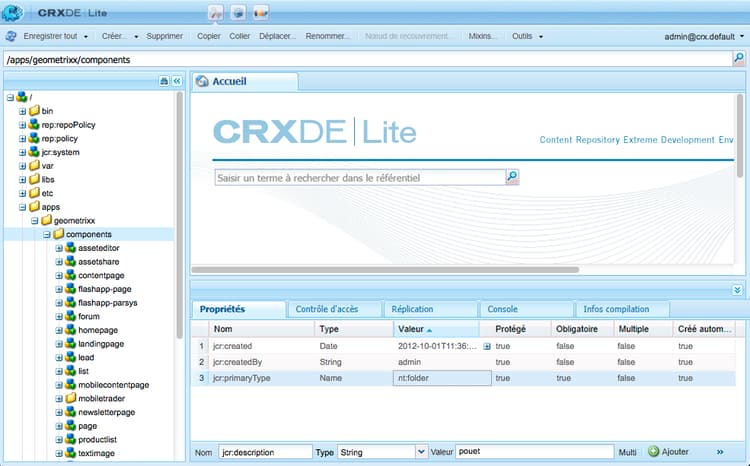Click the Valeur field containing pouet
The image size is (750, 466).
coord(535,452)
